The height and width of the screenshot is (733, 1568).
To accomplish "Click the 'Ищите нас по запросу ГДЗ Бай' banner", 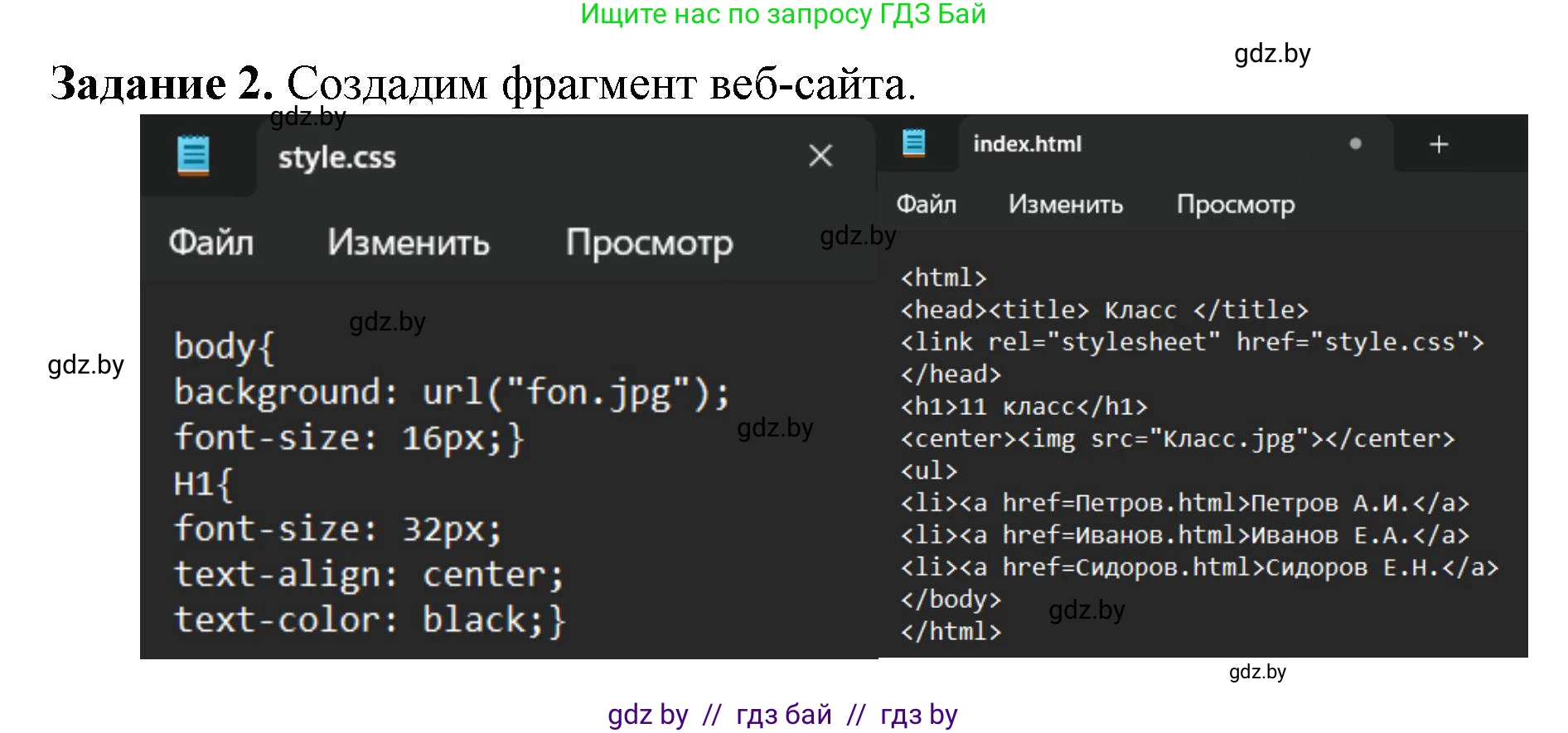I will coord(783,14).
